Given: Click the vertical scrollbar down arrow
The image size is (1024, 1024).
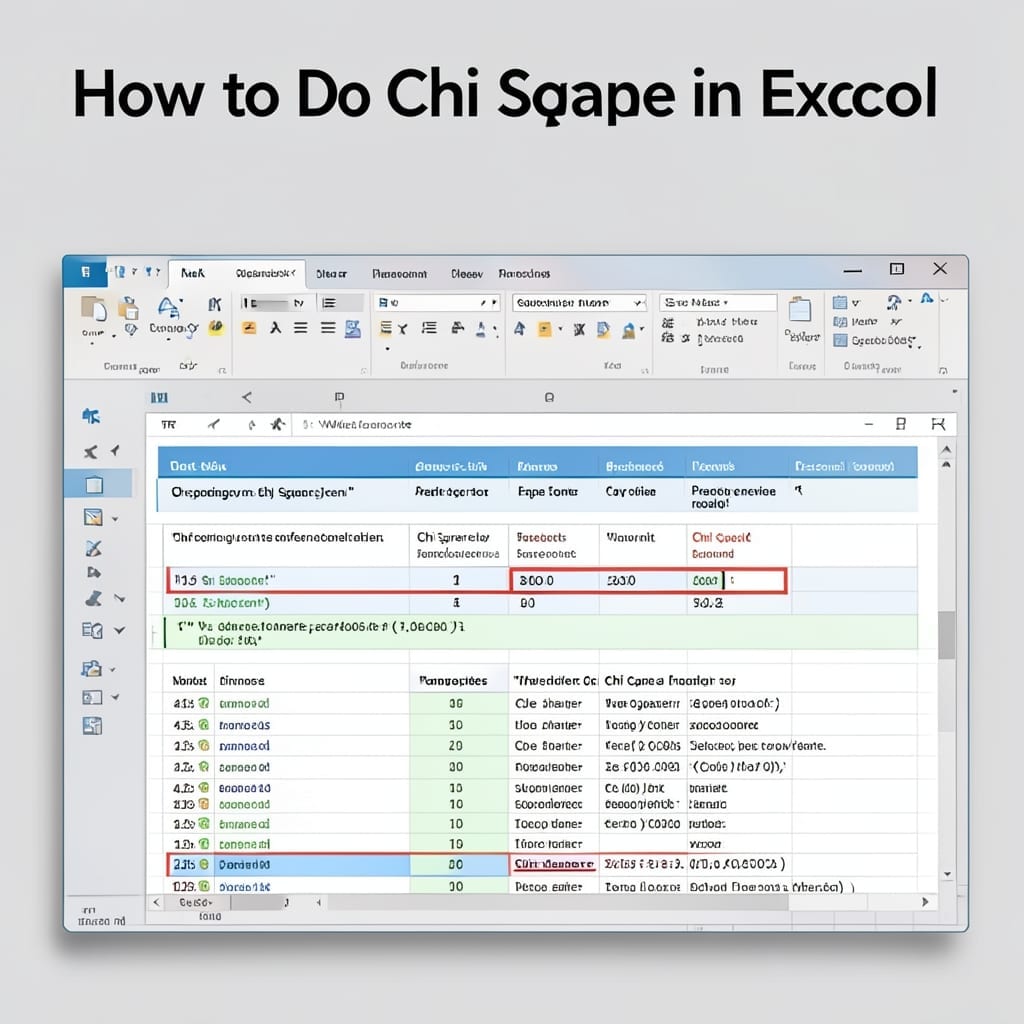Looking at the screenshot, I should click(947, 874).
